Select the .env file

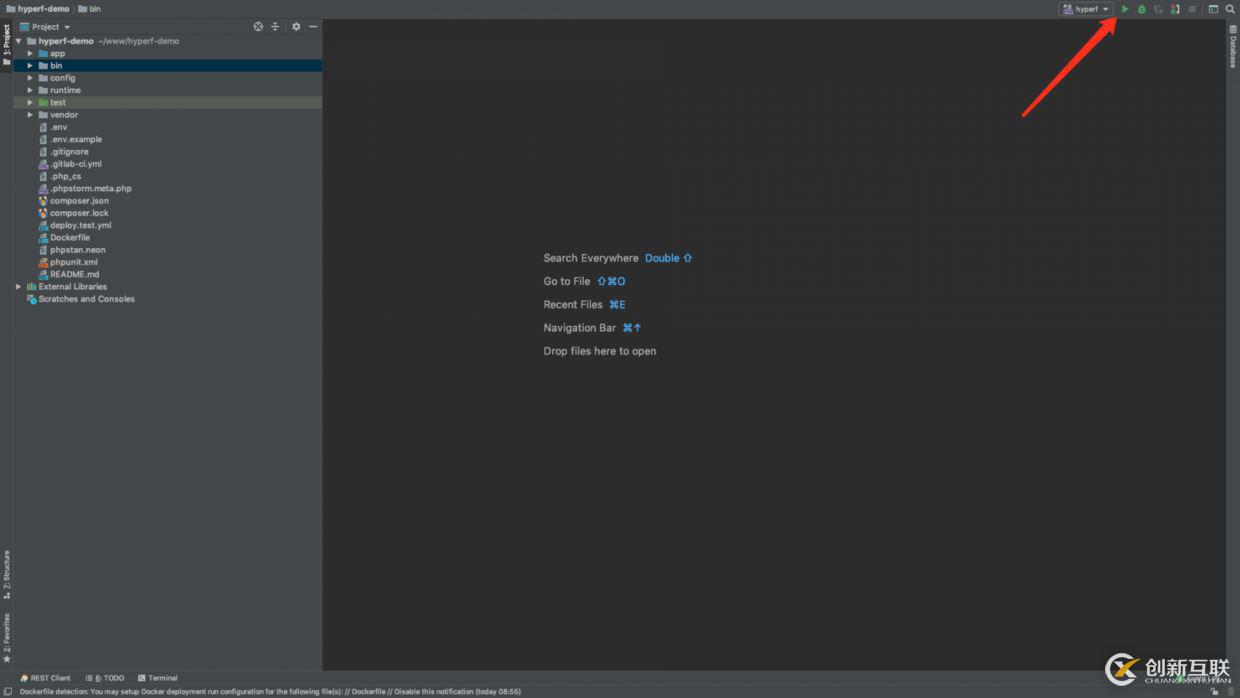point(59,127)
